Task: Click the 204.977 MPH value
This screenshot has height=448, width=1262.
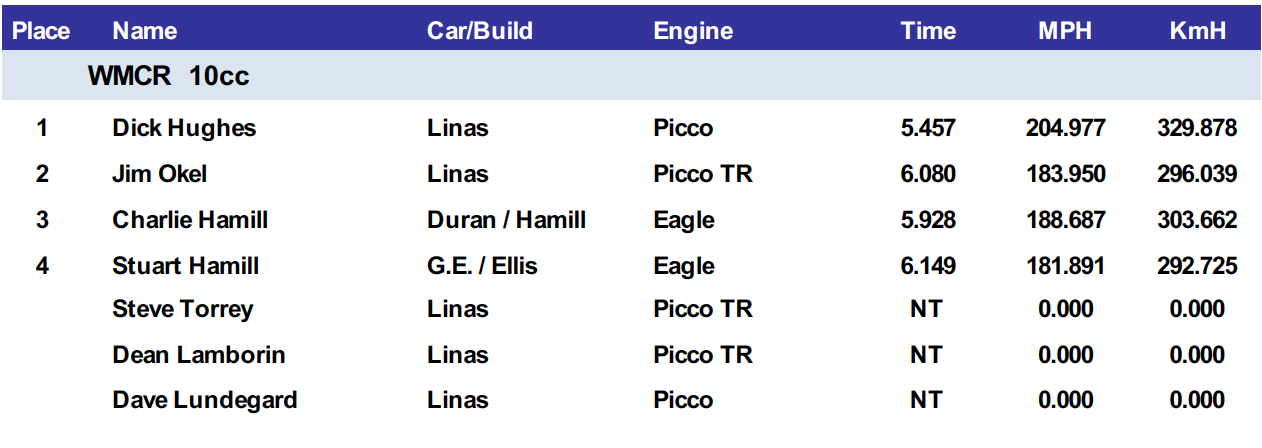Action: (x=1065, y=128)
